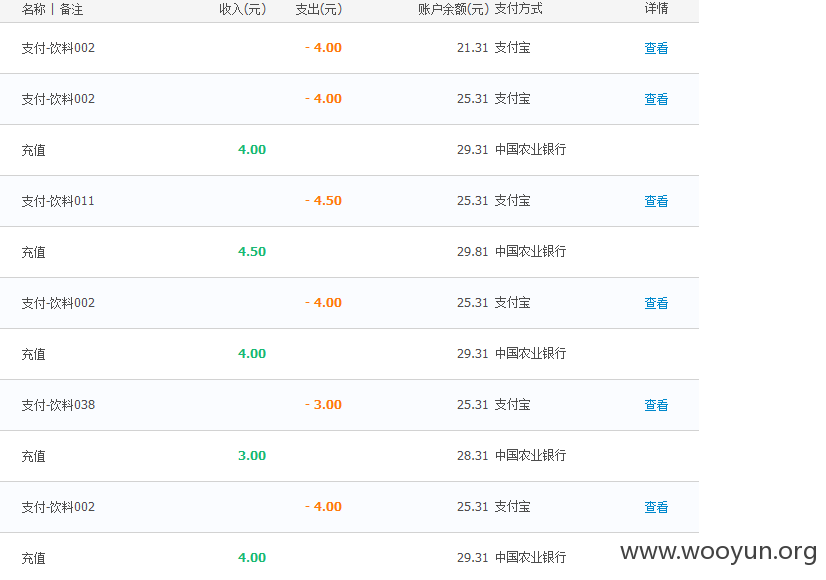This screenshot has height=580, width=826.
Task: Select the 支付-饮料038 entry name
Action: [58, 405]
